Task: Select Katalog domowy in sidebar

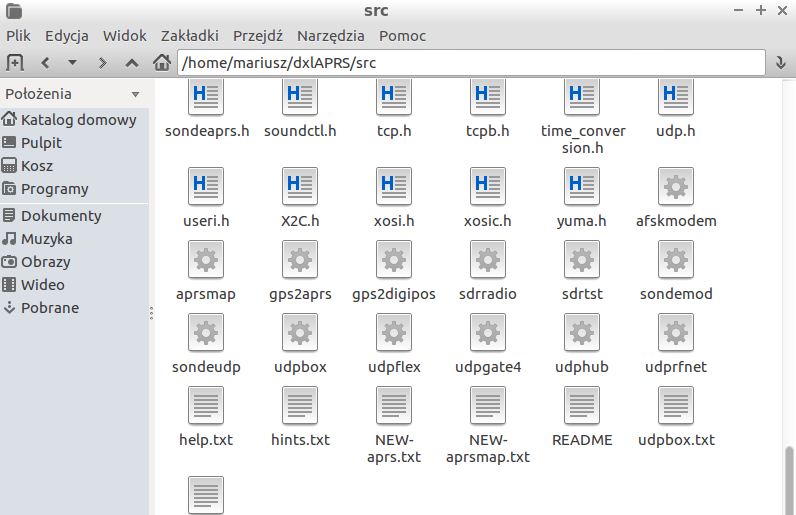Action: (74, 120)
